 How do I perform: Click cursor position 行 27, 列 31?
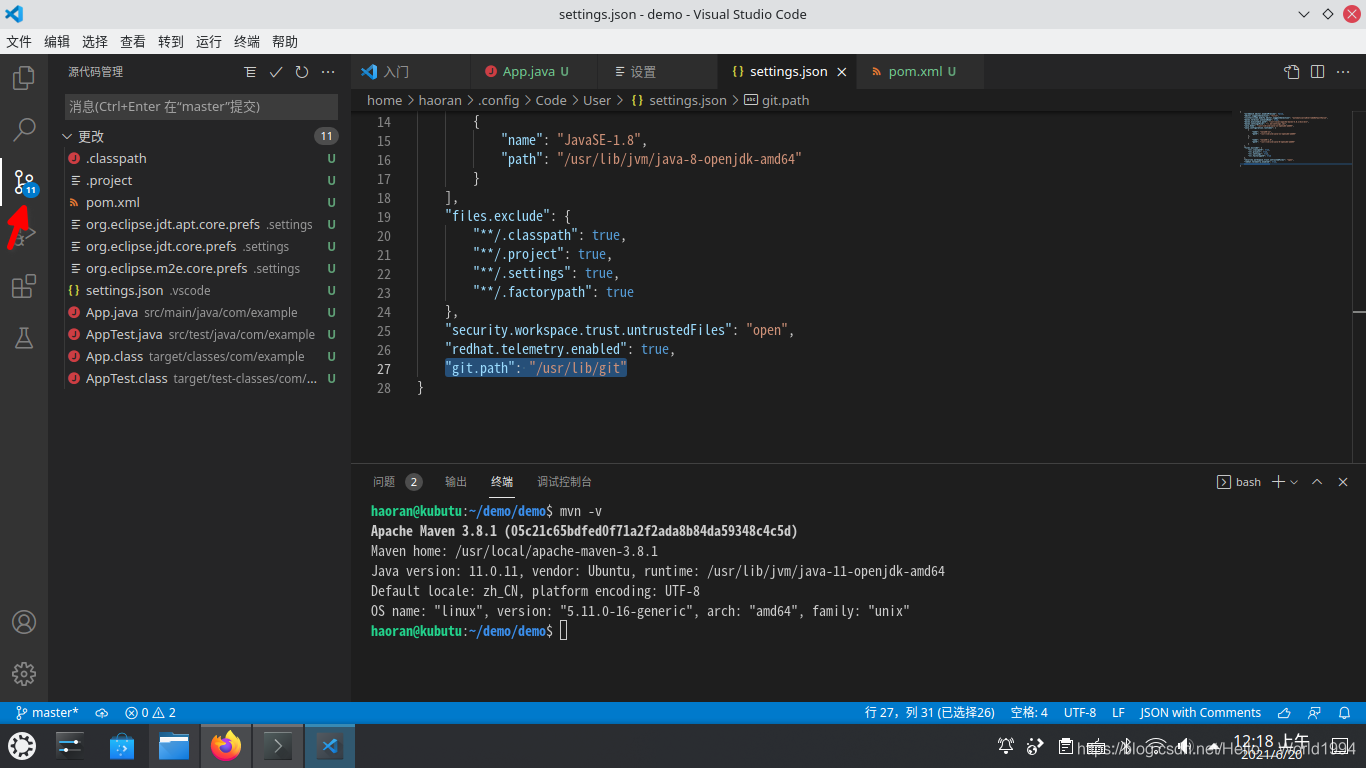[929, 713]
